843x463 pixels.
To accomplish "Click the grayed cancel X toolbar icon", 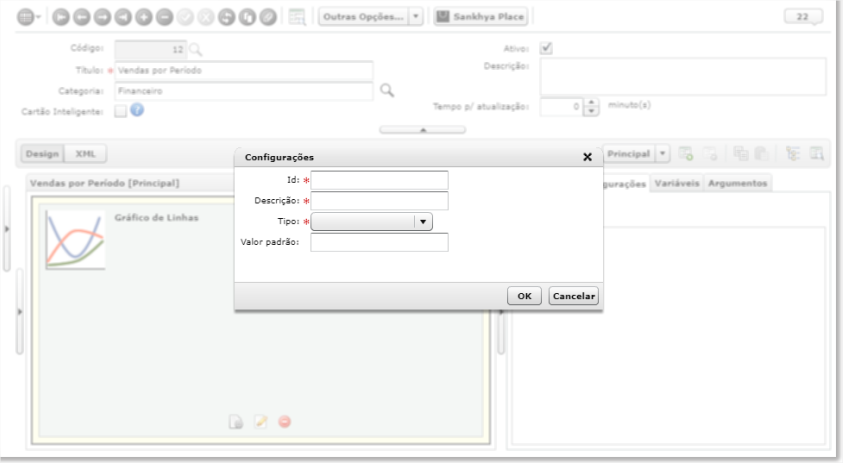I will pyautogui.click(x=206, y=17).
